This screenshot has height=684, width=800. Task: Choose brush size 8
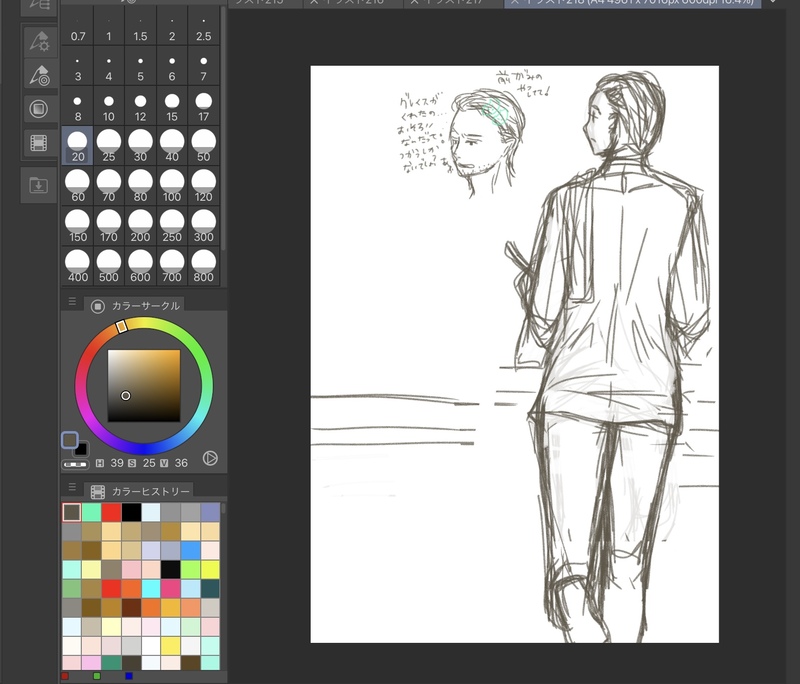(x=78, y=106)
